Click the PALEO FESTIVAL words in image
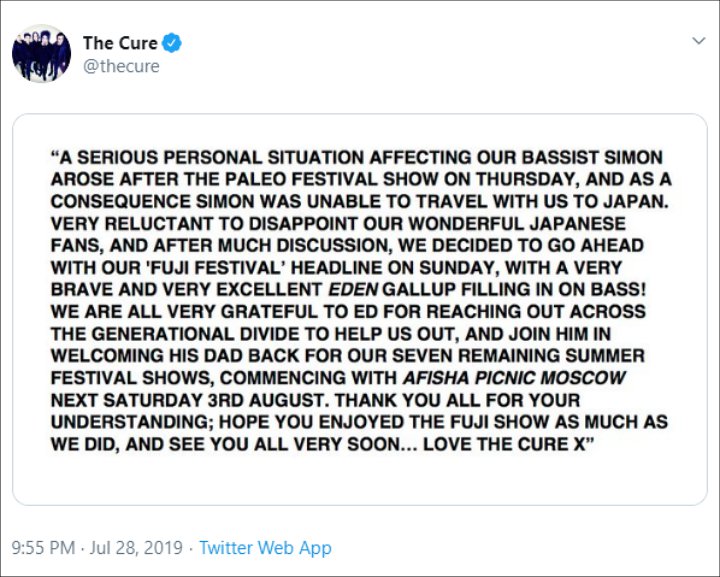 click(x=293, y=179)
